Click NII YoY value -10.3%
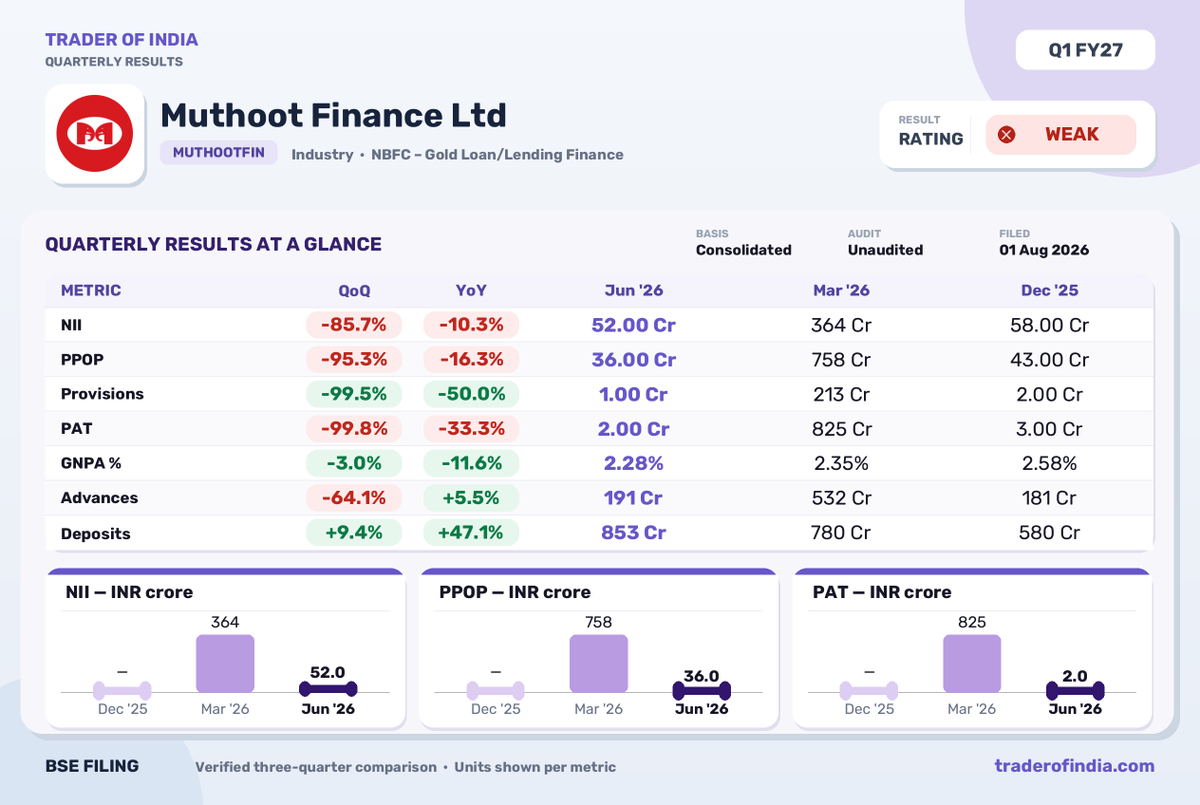The width and height of the screenshot is (1200, 805). tap(471, 325)
